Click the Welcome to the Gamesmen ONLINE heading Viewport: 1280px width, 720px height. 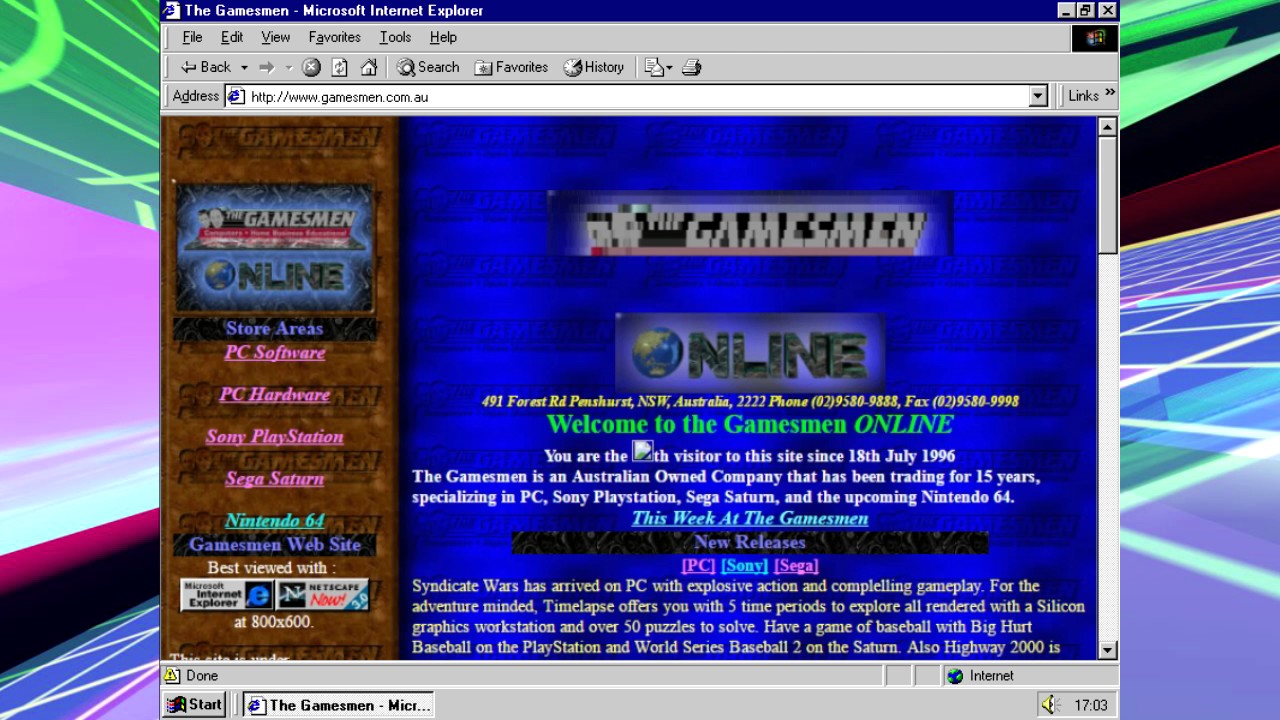coord(750,424)
